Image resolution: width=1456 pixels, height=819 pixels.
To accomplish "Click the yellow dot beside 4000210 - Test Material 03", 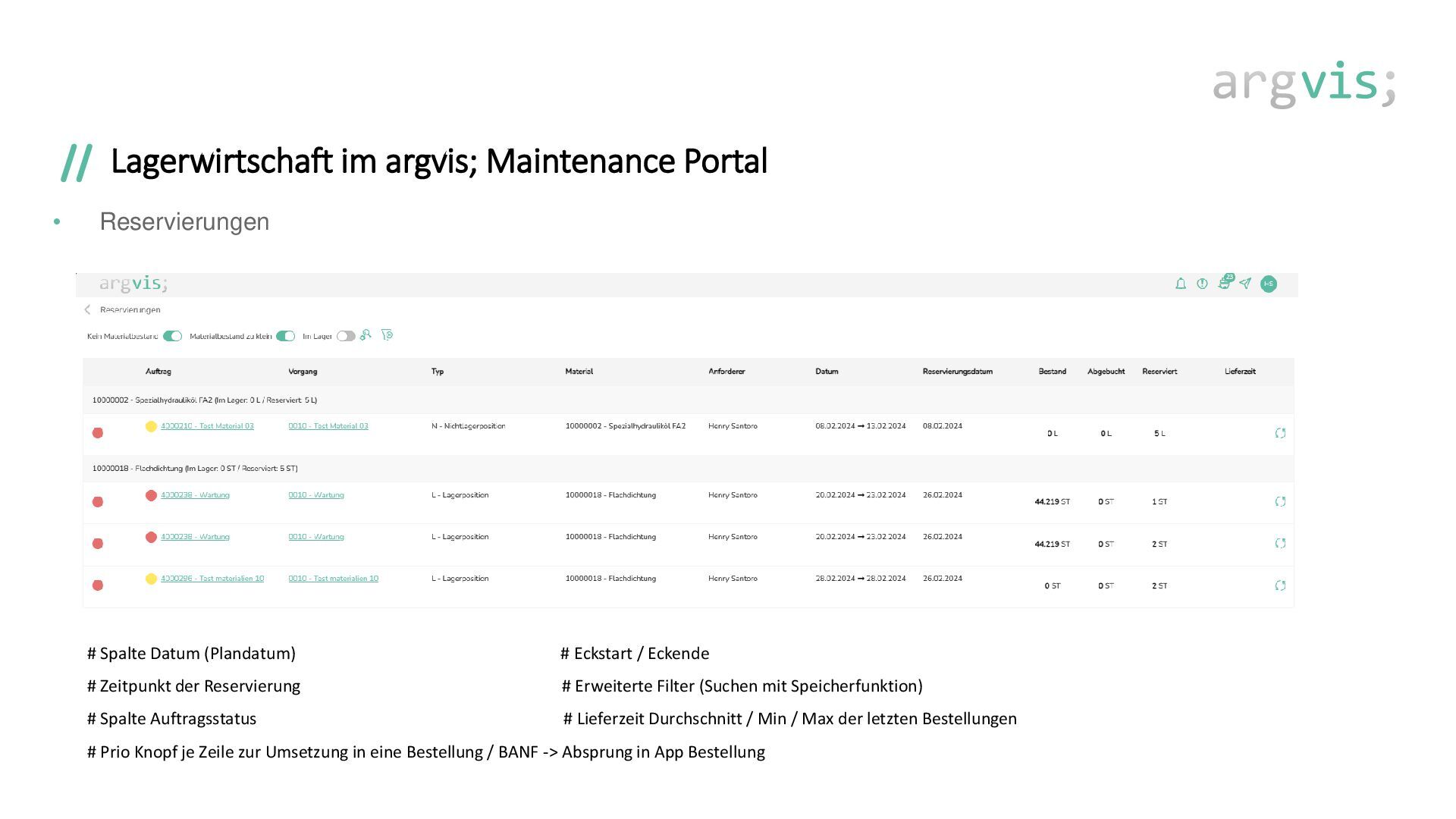I will point(151,426).
